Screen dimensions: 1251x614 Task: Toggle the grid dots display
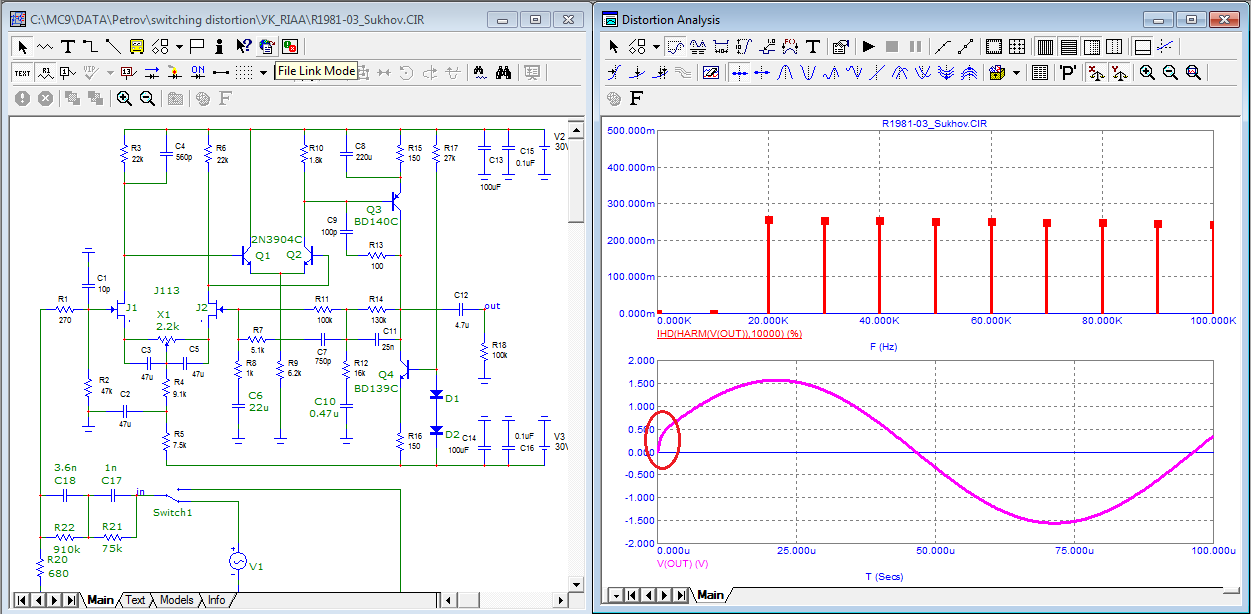[243, 72]
